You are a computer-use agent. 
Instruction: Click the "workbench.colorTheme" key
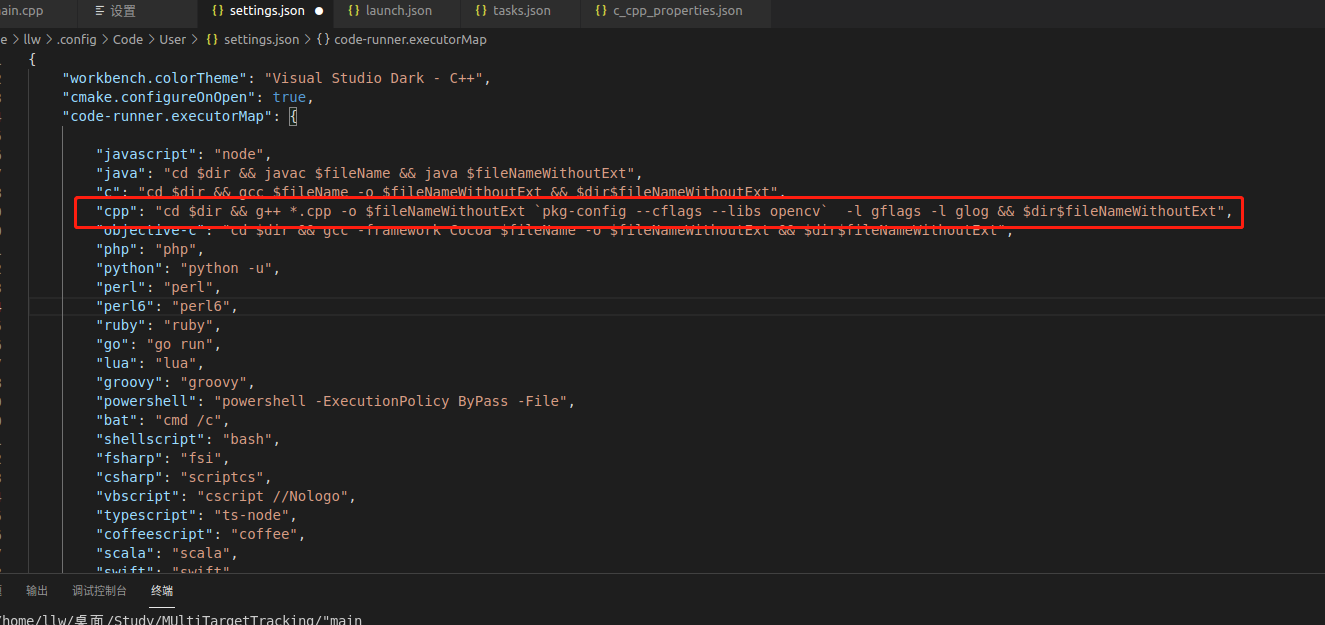click(x=153, y=78)
